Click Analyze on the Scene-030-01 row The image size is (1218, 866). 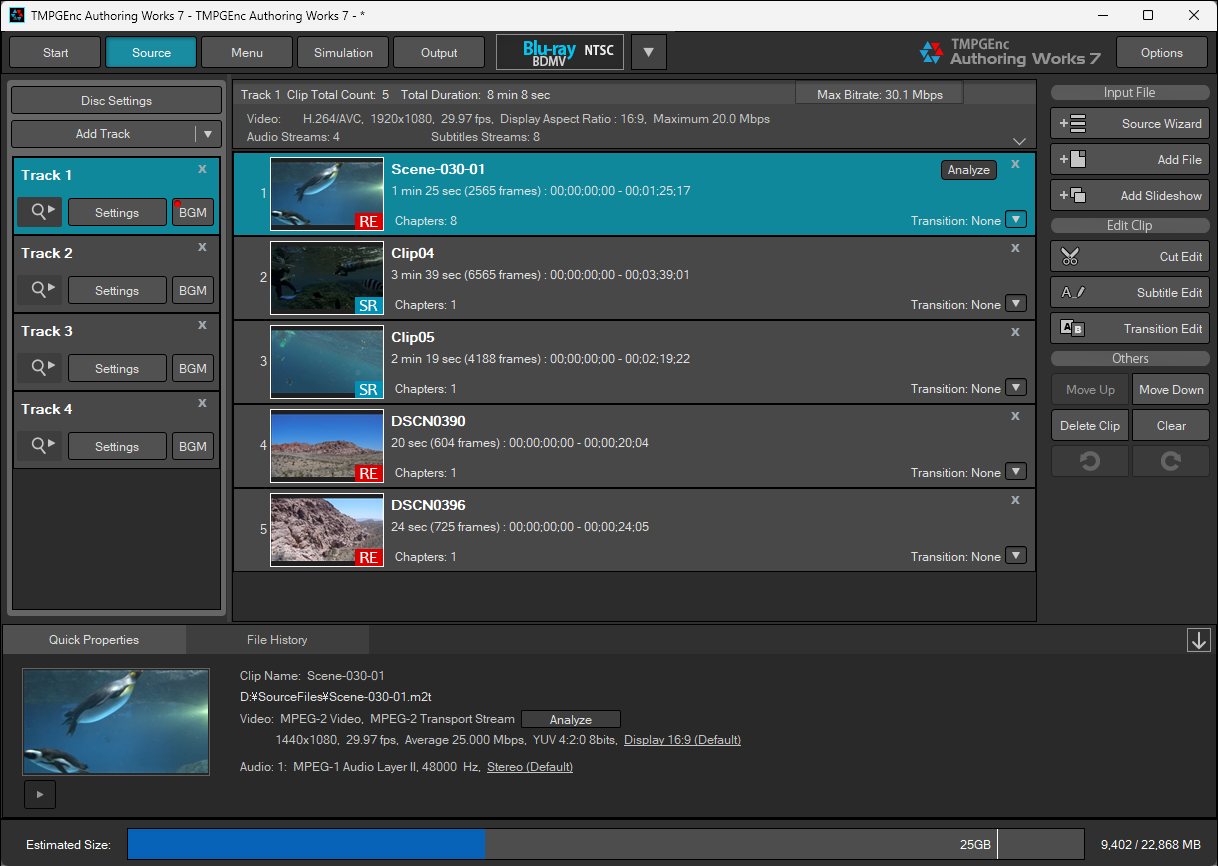click(968, 170)
